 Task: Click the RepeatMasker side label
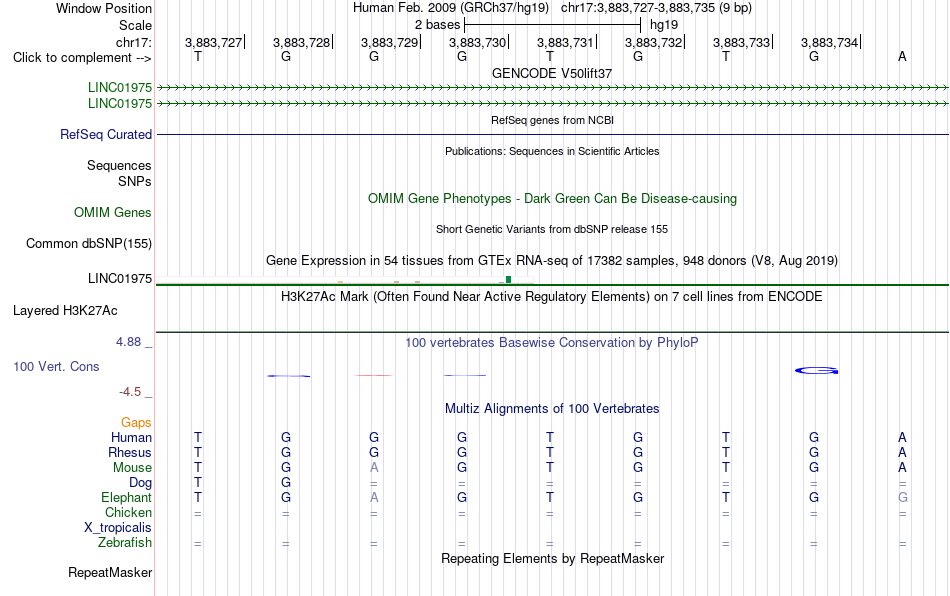tap(110, 572)
